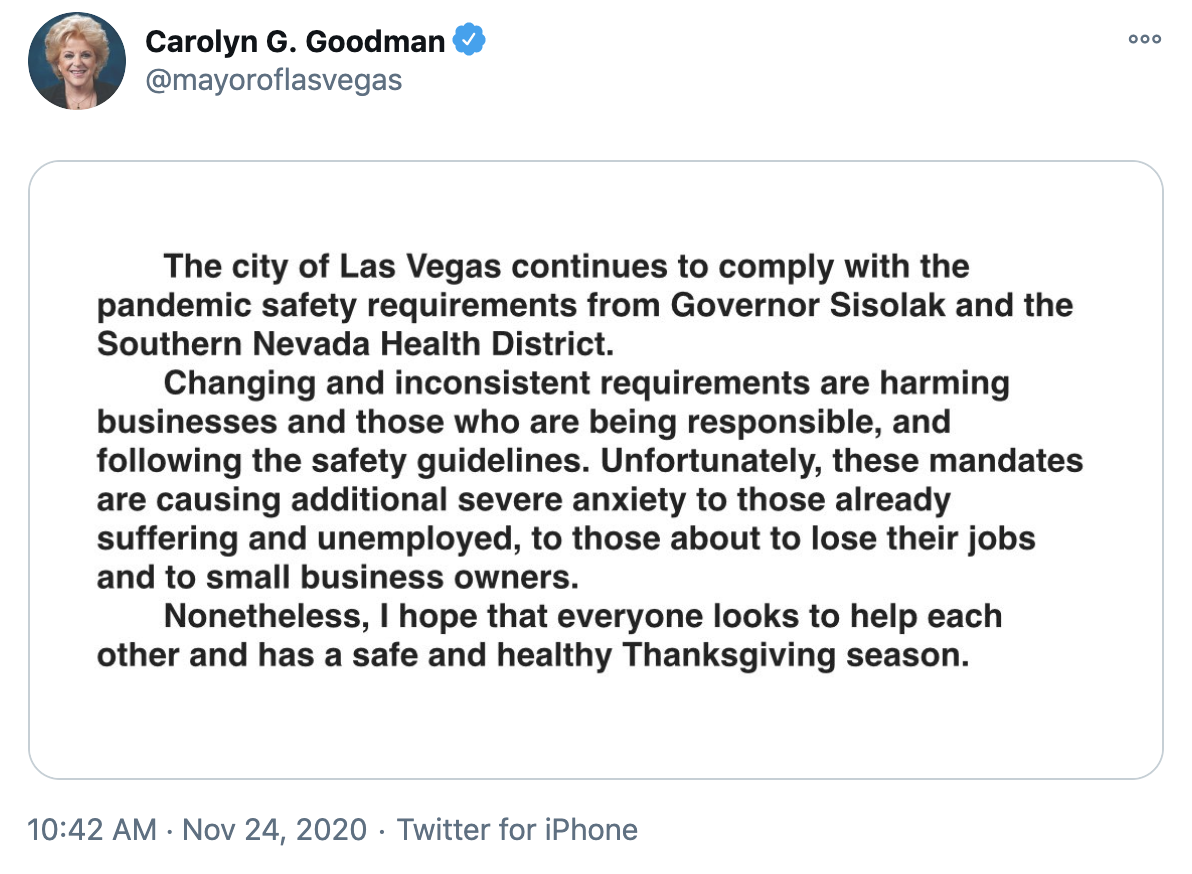The width and height of the screenshot is (1192, 874).
Task: Click the 10:42 AM timestamp
Action: click(92, 829)
